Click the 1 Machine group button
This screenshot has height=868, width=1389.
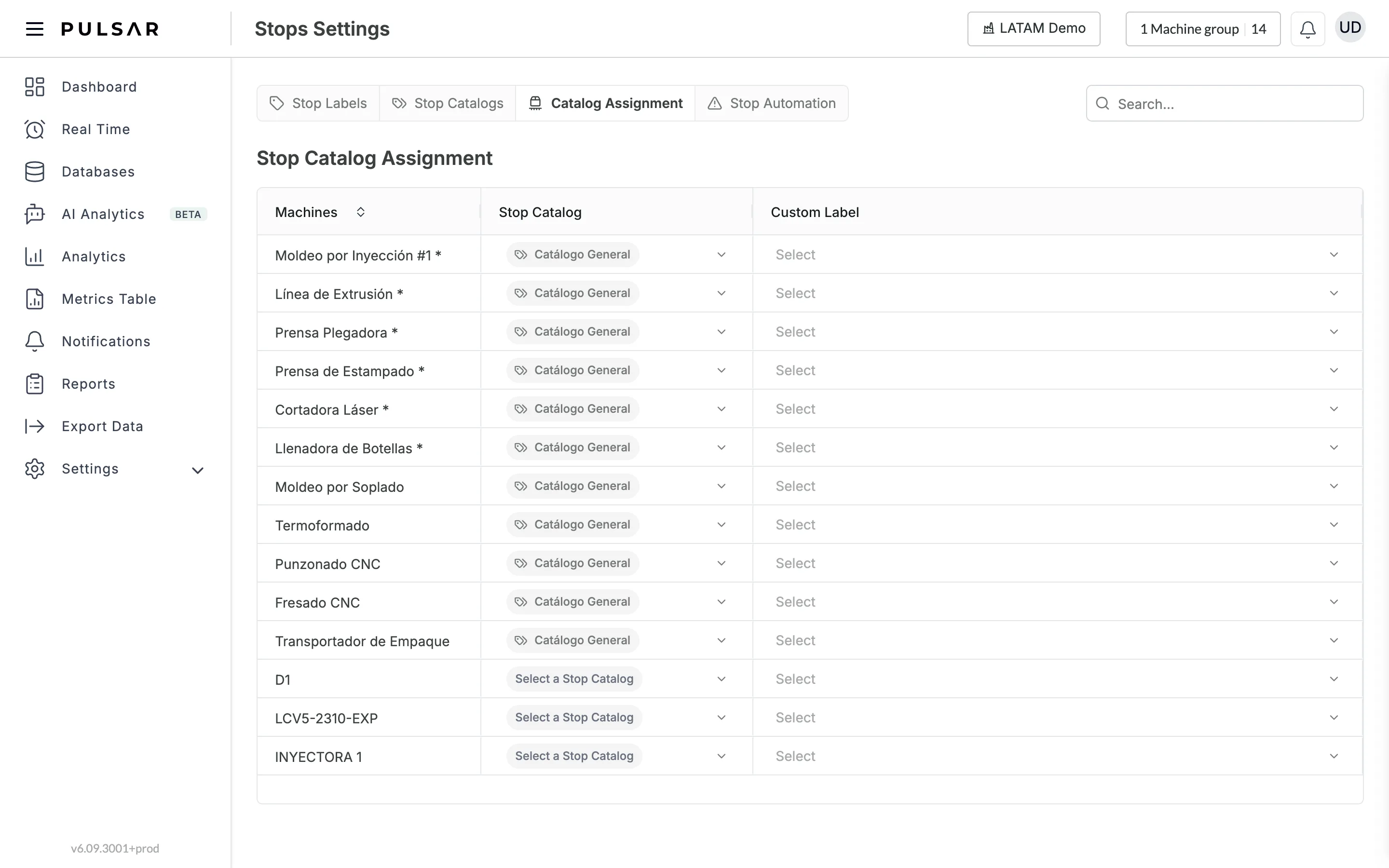(x=1203, y=29)
